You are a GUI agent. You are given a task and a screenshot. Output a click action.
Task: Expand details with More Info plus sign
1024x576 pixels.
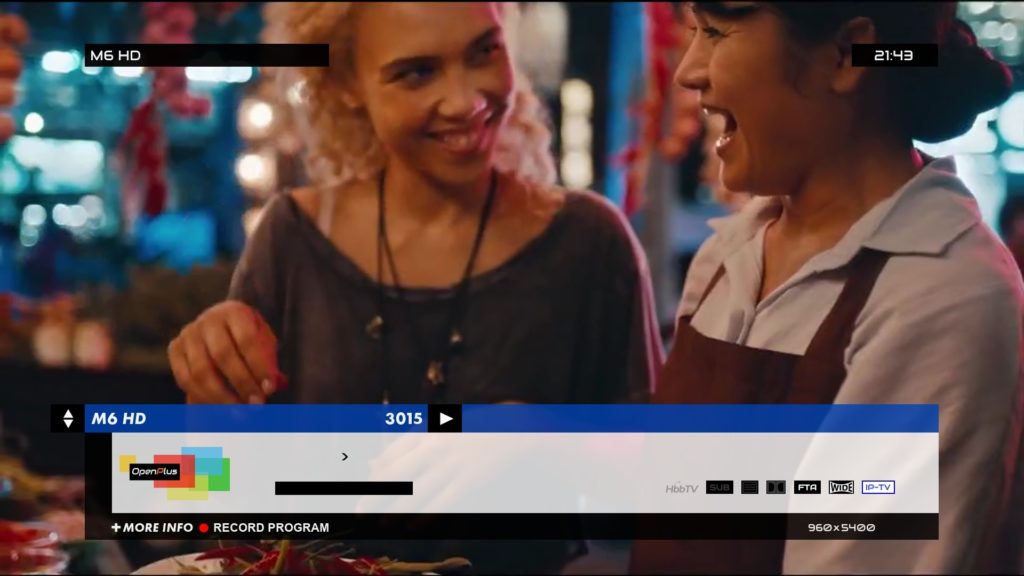[x=117, y=526]
